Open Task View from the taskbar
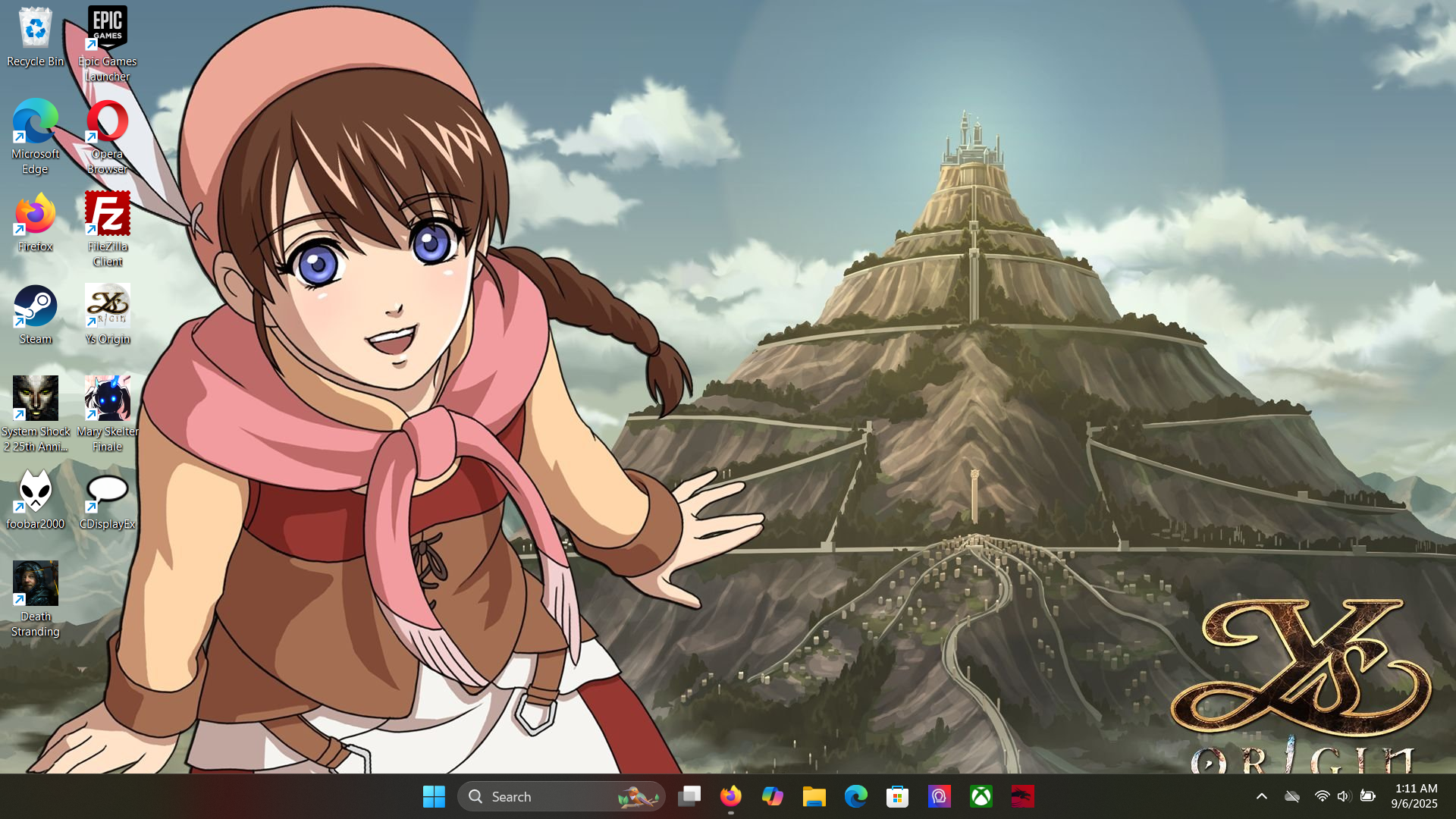Viewport: 1456px width, 819px height. [x=689, y=796]
